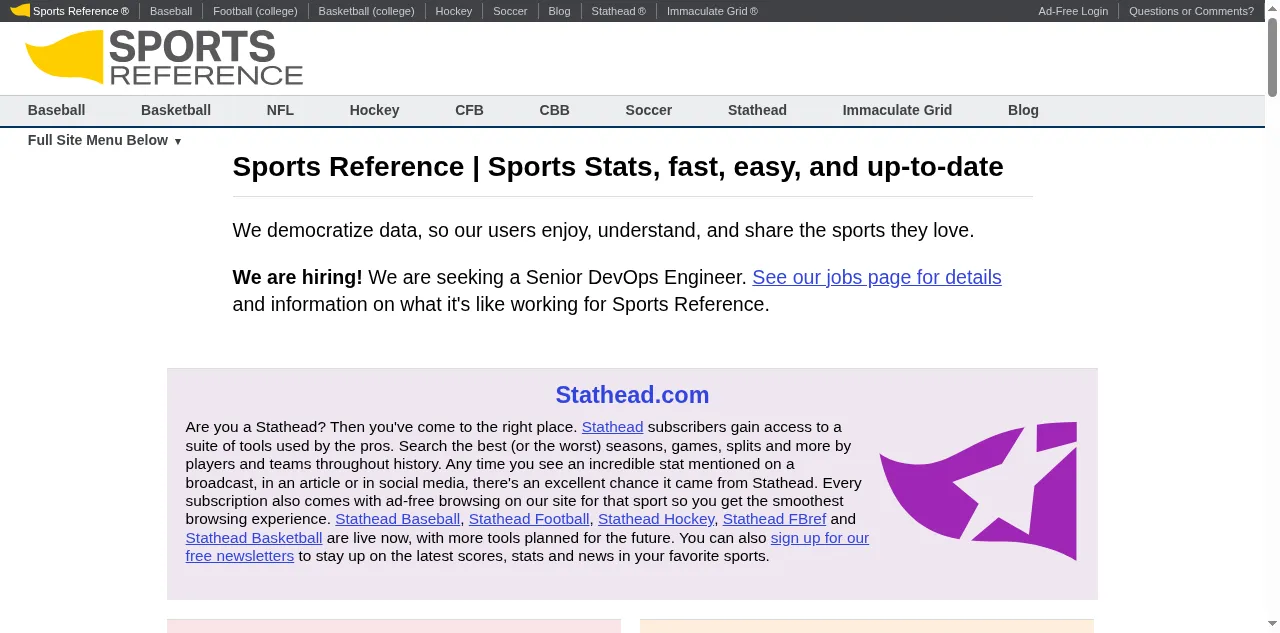
Task: Select the NFL navigation tab
Action: (x=280, y=110)
